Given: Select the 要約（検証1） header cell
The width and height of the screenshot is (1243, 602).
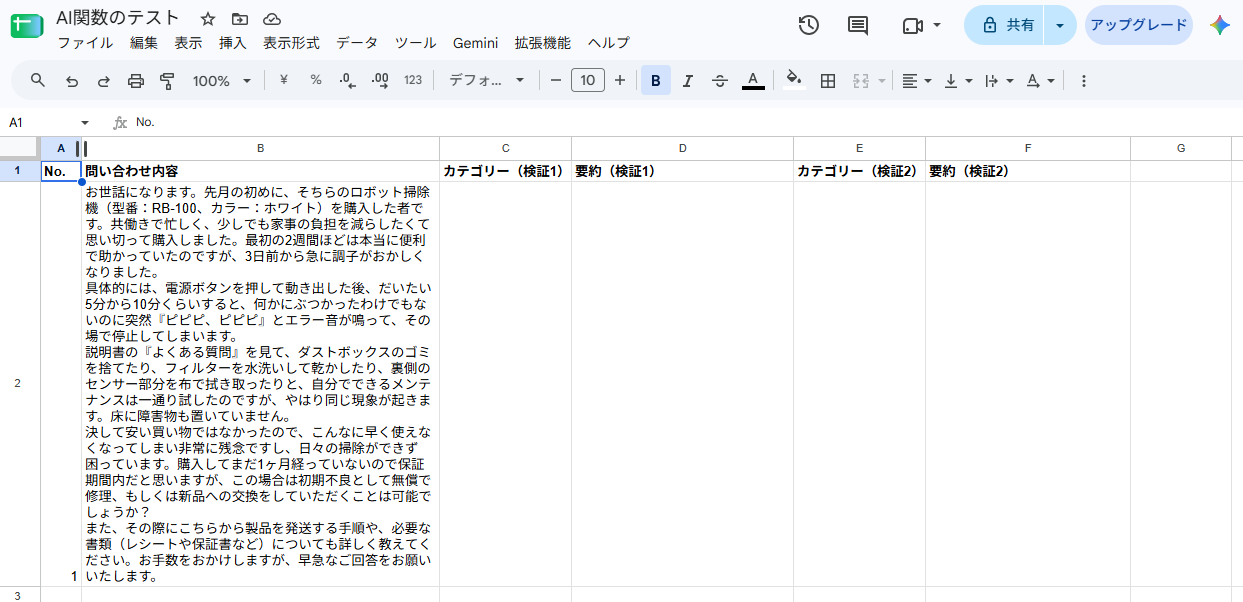Looking at the screenshot, I should [682, 171].
